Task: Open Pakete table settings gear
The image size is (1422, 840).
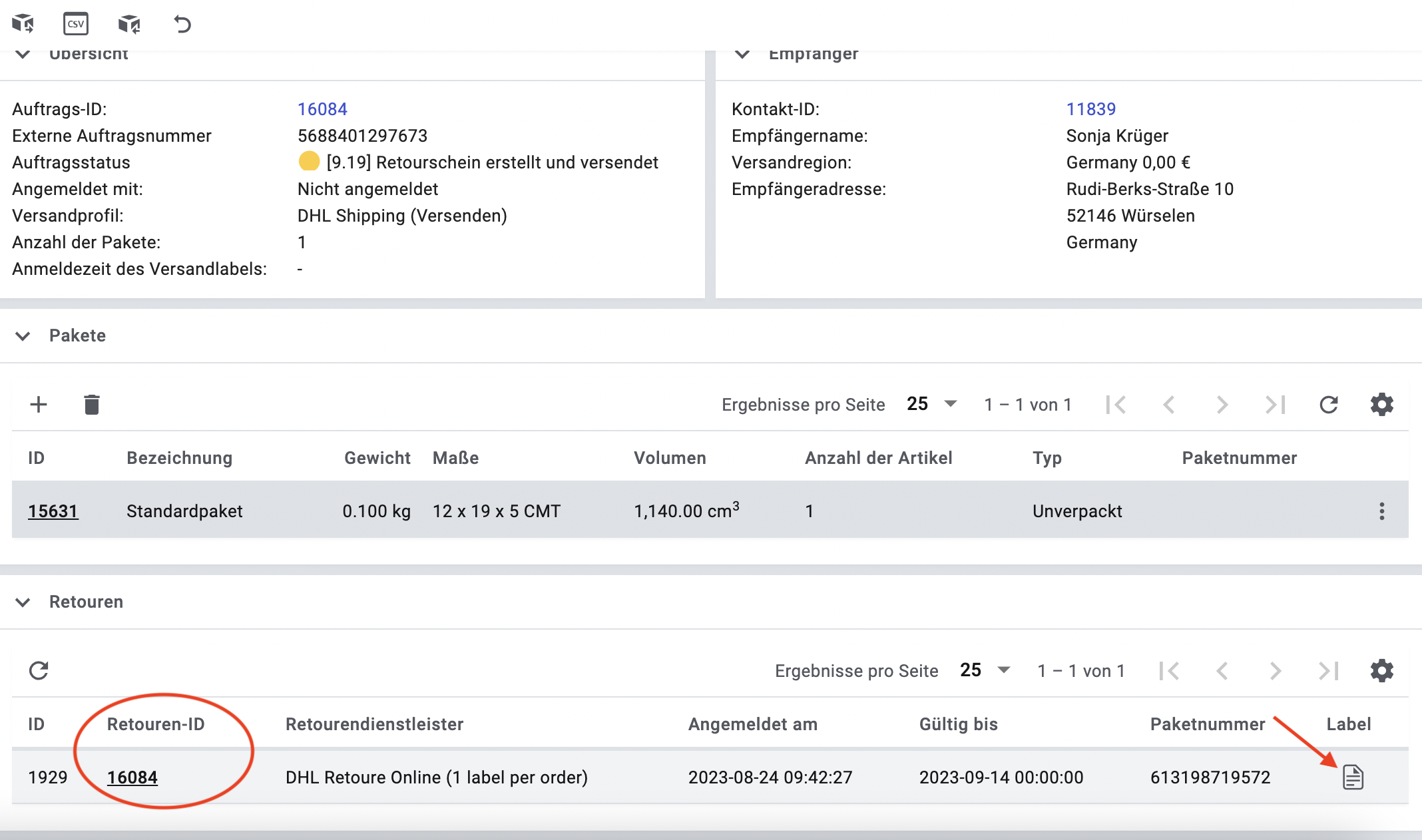Action: pos(1382,404)
